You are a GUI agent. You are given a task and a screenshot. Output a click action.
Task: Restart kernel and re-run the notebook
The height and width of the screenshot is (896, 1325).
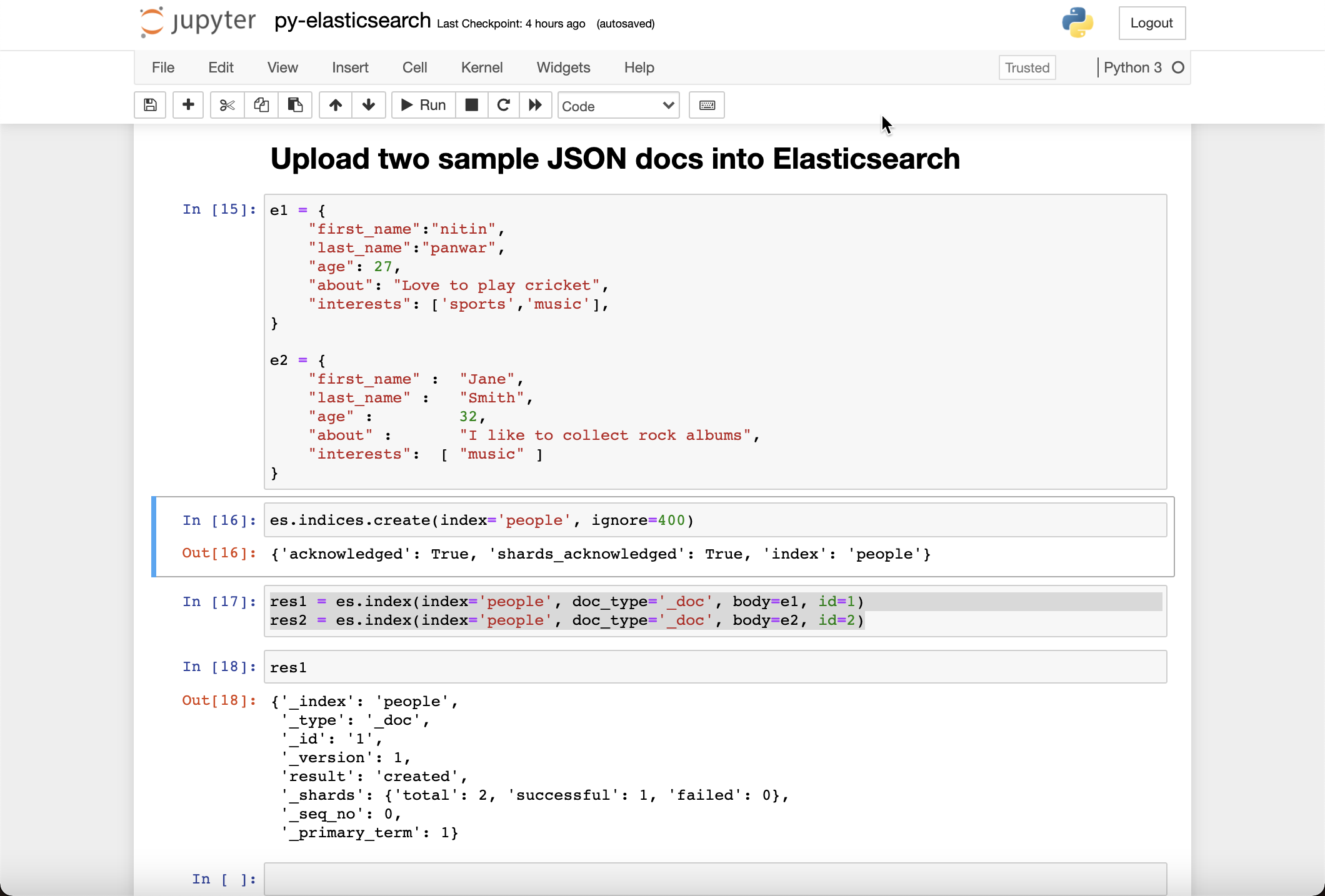point(536,105)
